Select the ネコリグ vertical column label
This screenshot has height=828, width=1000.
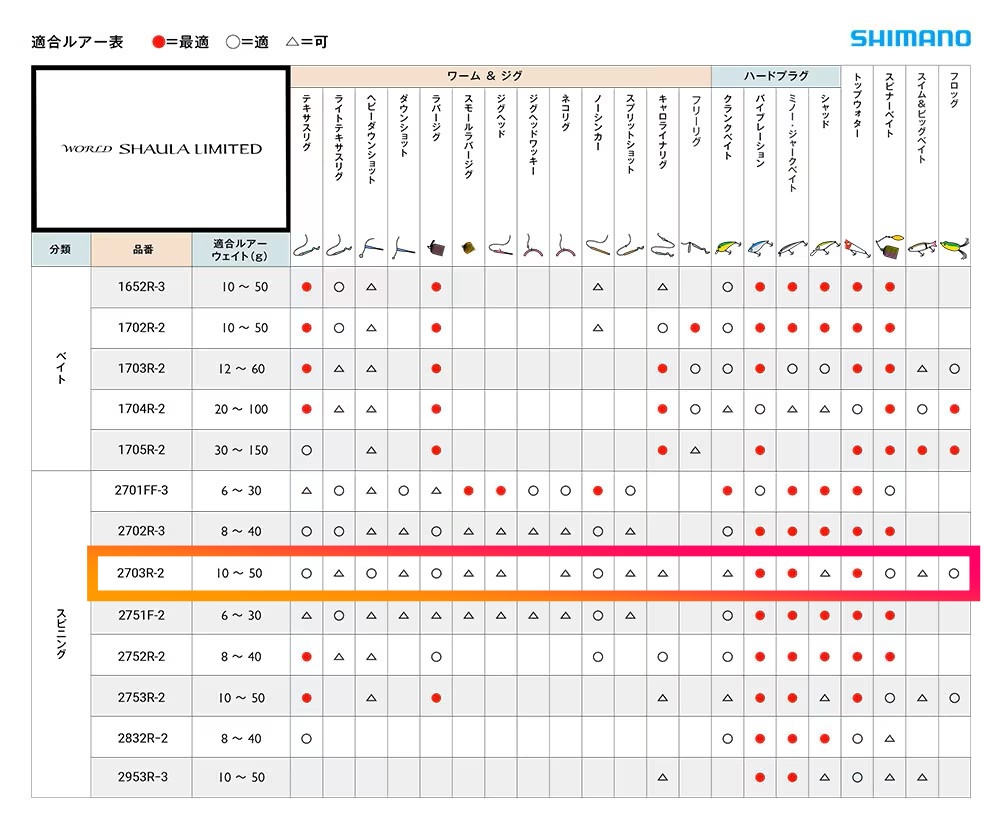coord(566,113)
